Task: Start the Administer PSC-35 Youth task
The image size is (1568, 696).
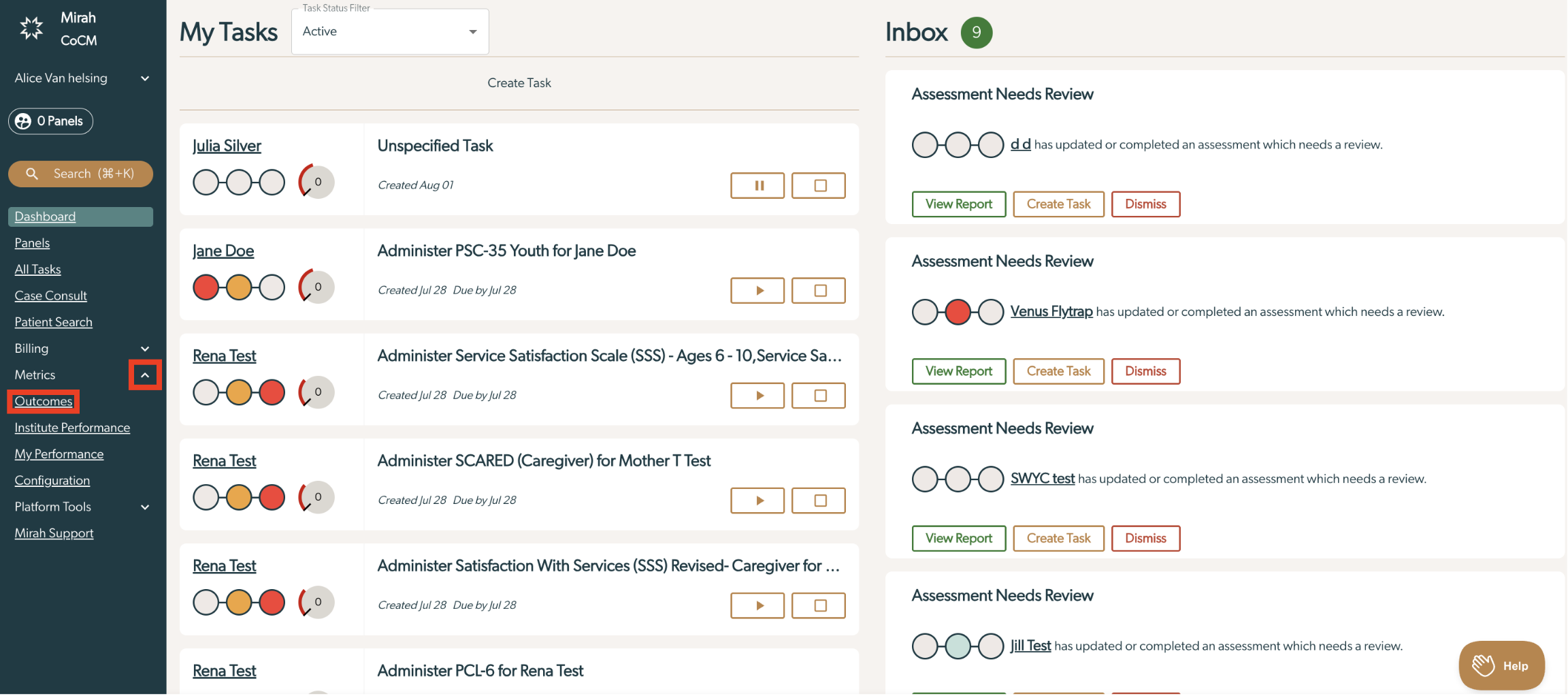Action: [x=757, y=290]
